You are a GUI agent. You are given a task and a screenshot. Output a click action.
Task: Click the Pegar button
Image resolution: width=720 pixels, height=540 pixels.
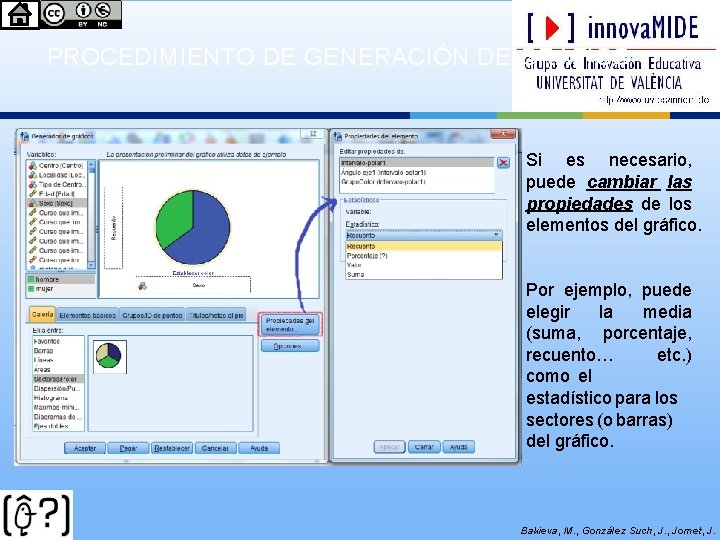click(128, 448)
